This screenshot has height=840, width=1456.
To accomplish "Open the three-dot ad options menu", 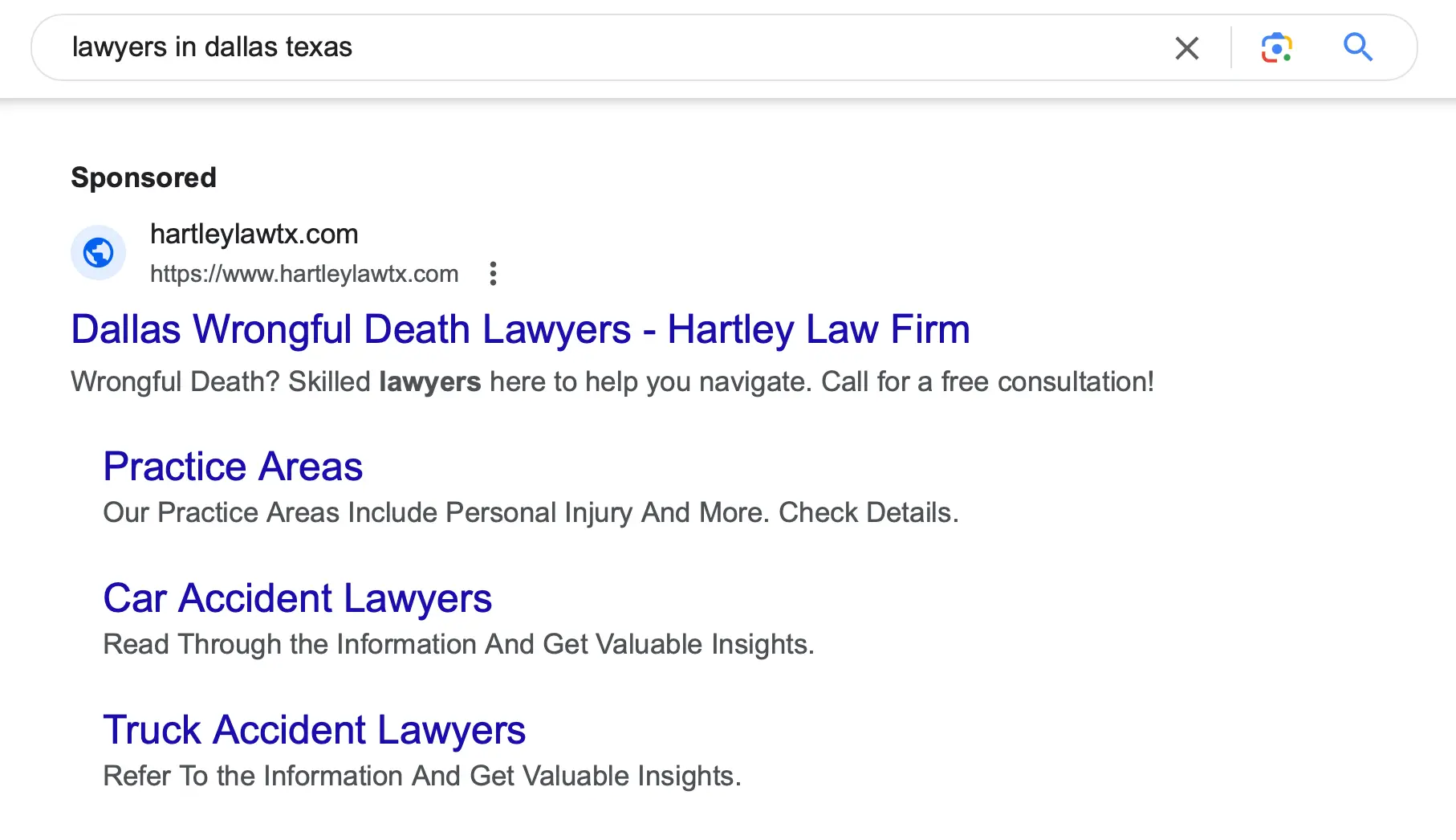I will point(493,274).
